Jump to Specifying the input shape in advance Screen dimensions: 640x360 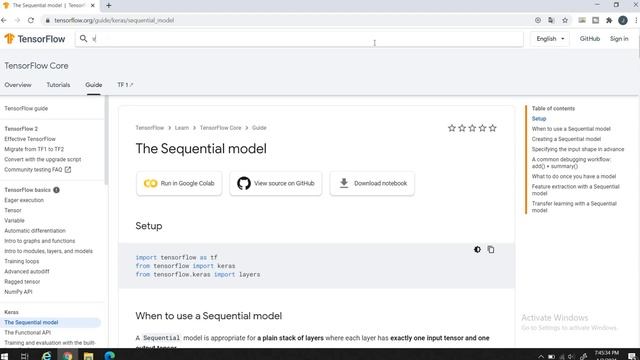tap(578, 149)
